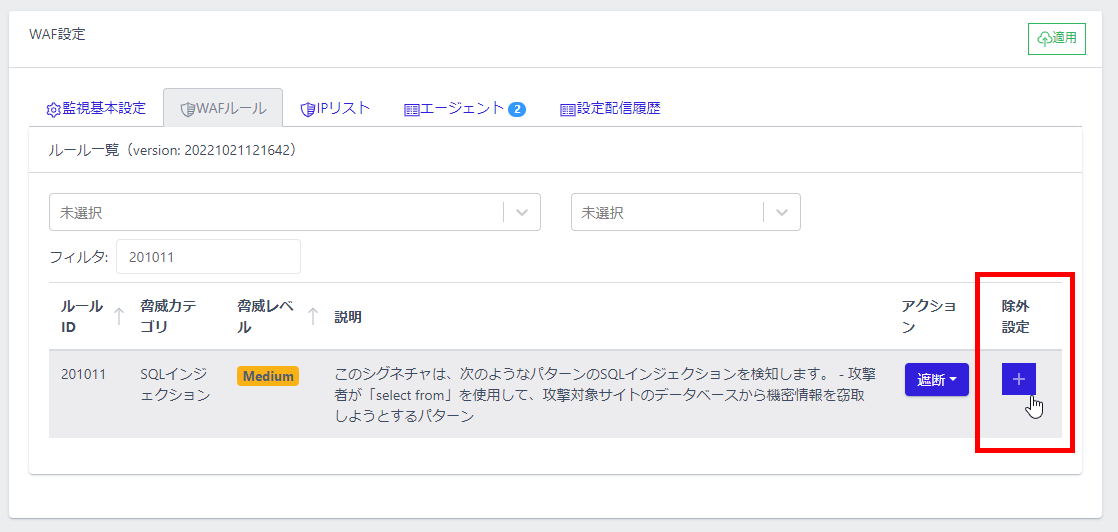
Task: Add exclusion with the plus button
Action: click(1018, 379)
